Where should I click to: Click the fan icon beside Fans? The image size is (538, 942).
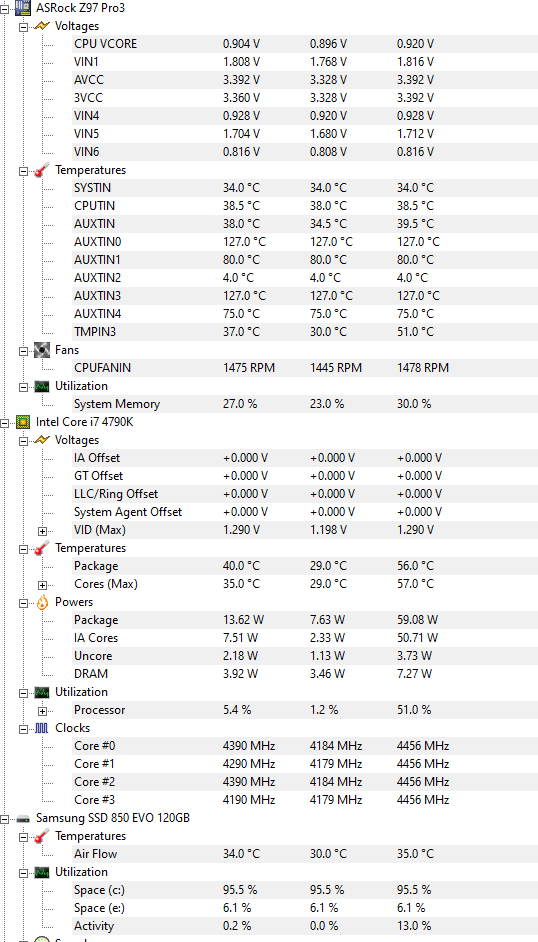[42, 350]
